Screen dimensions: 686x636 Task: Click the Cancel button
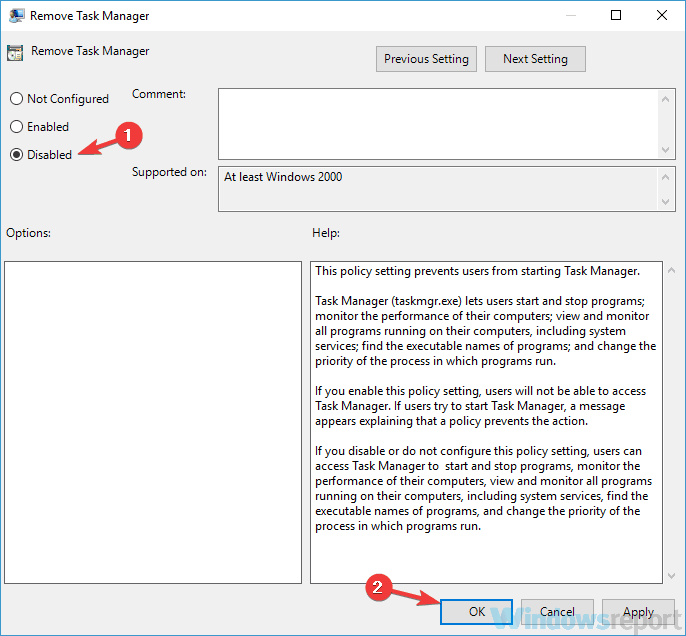tap(557, 612)
